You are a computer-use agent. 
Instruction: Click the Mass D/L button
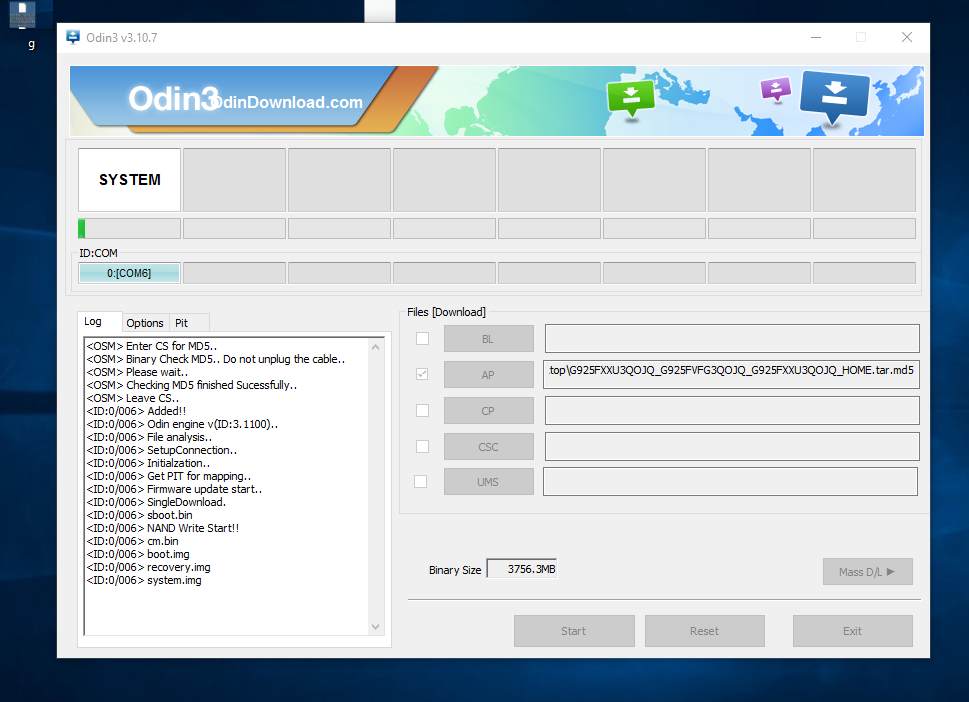tap(868, 572)
